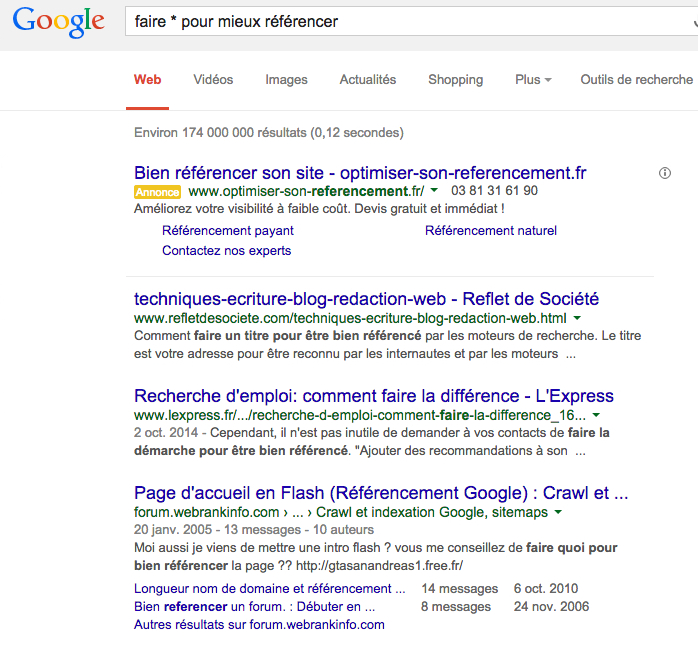Open Outils de recherche
698x652 pixels.
pyautogui.click(x=637, y=80)
